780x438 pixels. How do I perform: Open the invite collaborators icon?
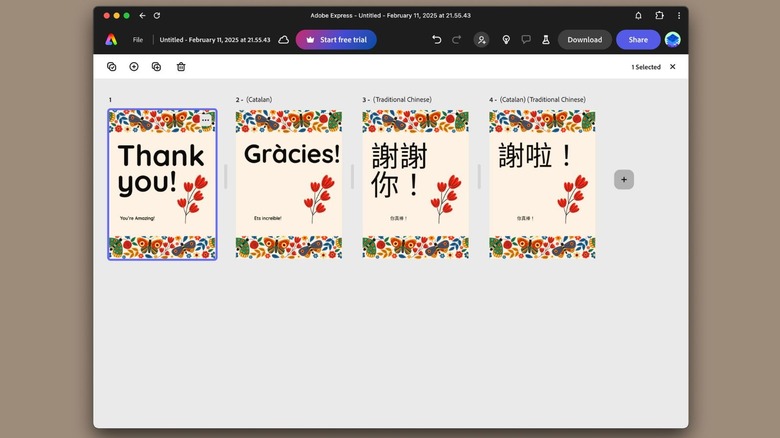point(482,40)
